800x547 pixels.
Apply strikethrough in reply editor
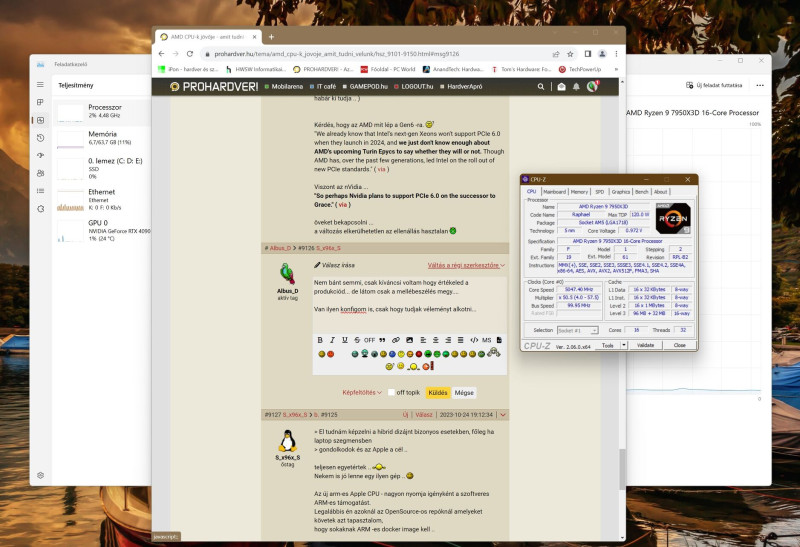pos(357,340)
